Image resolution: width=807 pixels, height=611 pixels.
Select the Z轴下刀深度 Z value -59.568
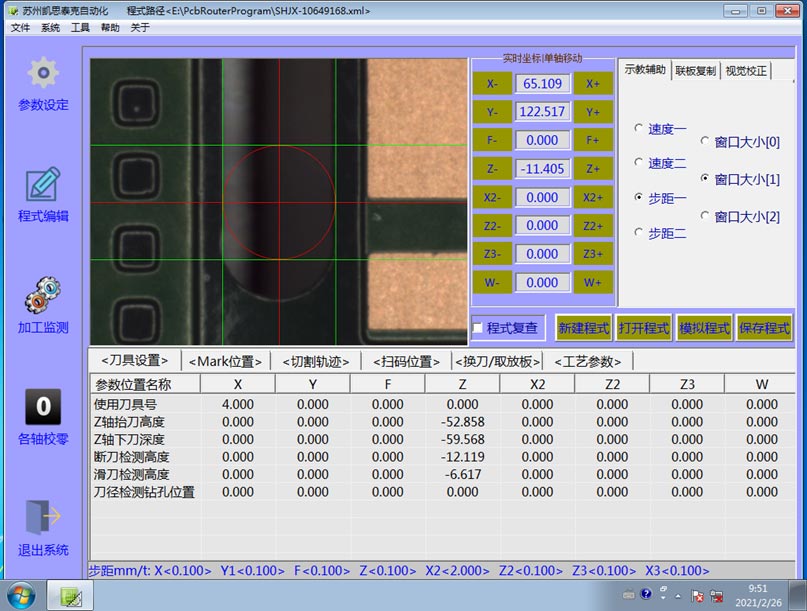(x=462, y=440)
